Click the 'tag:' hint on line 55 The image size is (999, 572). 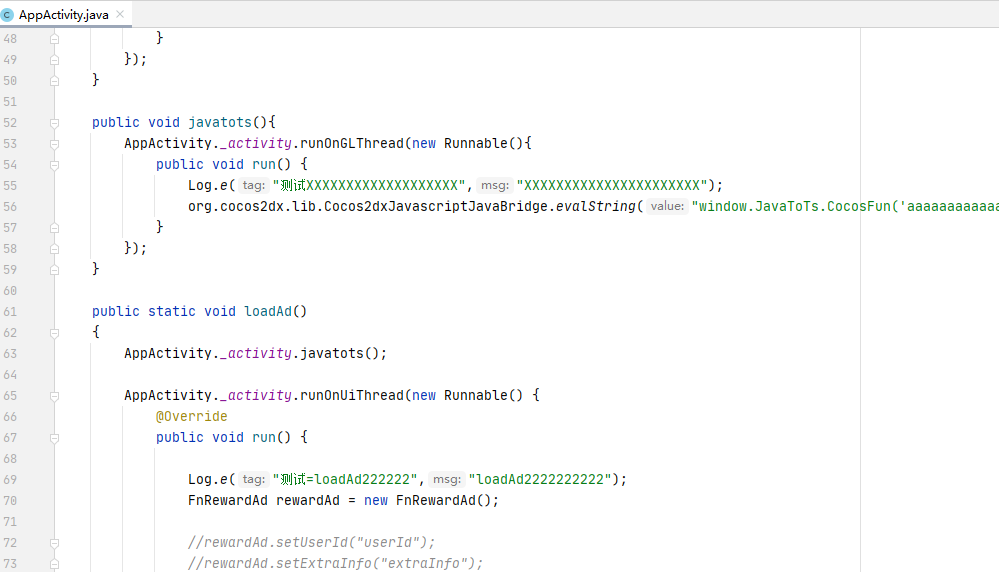[x=253, y=186]
